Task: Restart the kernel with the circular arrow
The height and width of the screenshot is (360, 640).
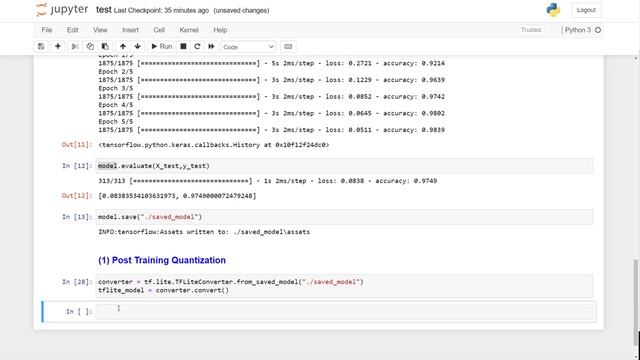Action: pos(197,47)
